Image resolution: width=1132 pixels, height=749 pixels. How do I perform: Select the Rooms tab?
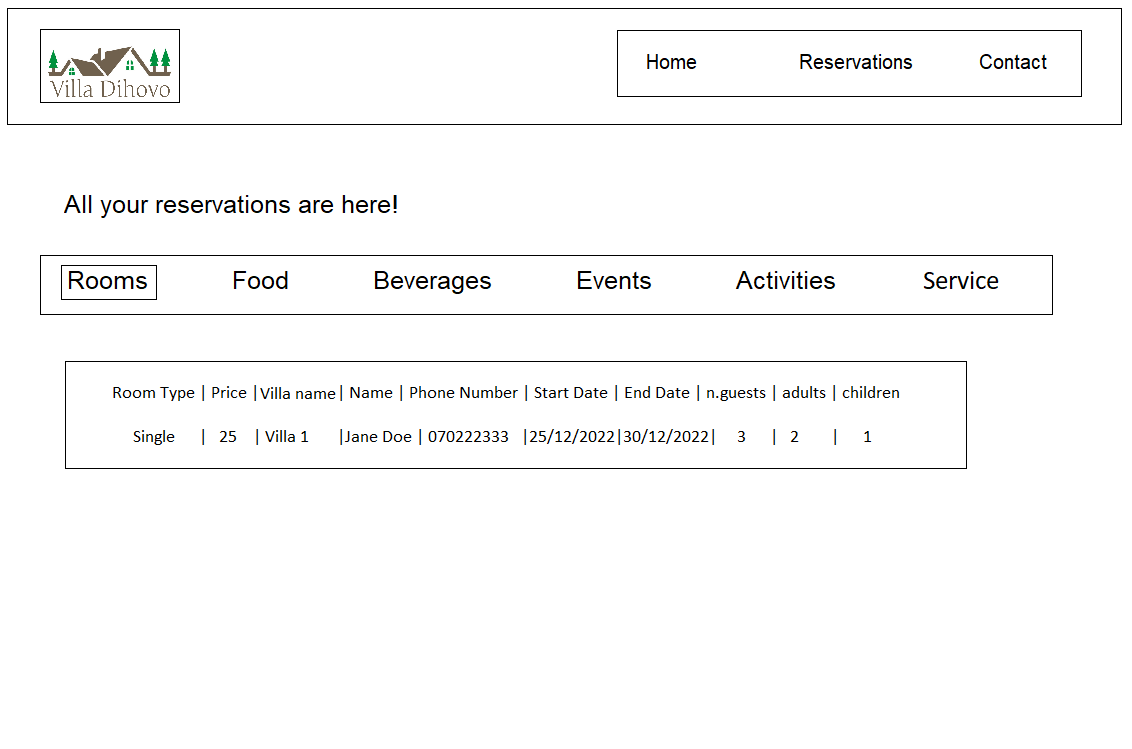(108, 282)
